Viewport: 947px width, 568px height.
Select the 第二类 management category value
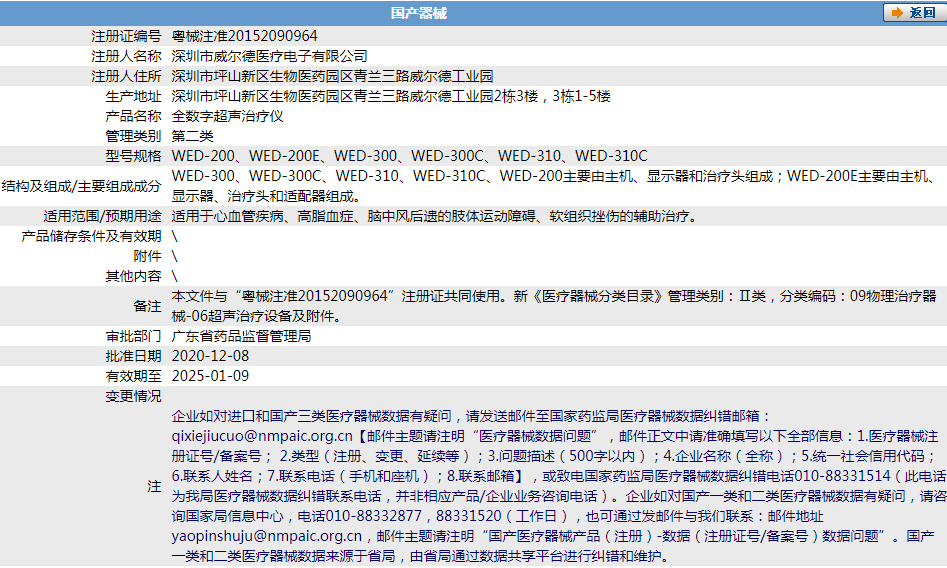click(192, 136)
